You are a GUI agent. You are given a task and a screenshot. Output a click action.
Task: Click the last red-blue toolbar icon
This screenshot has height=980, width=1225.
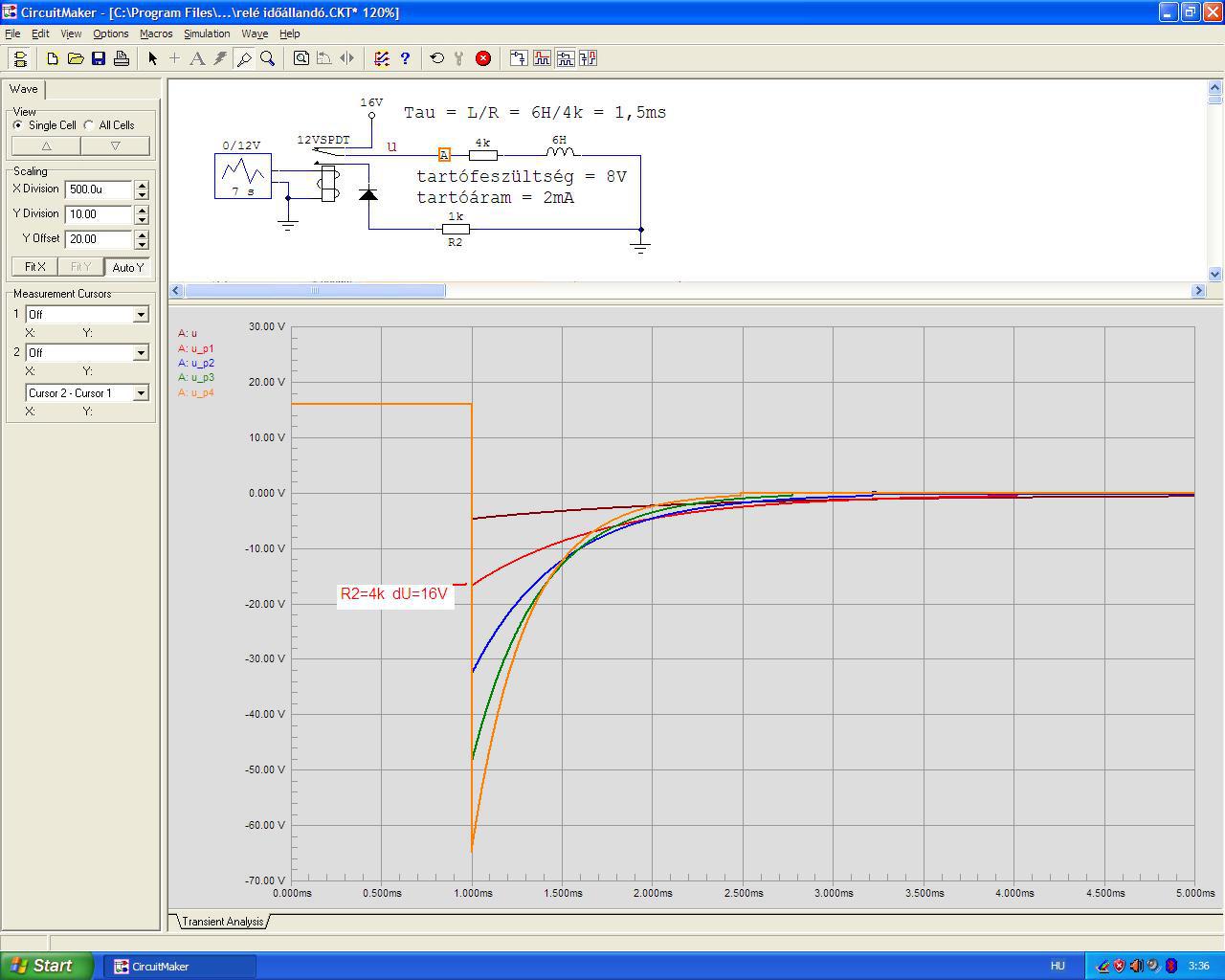click(588, 58)
